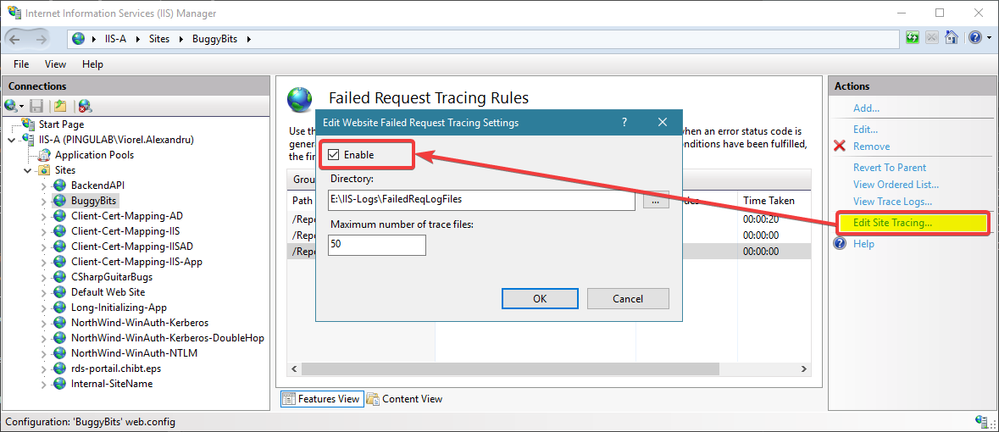Click the refresh page icon in address bar
The image size is (999, 432).
pos(913,38)
